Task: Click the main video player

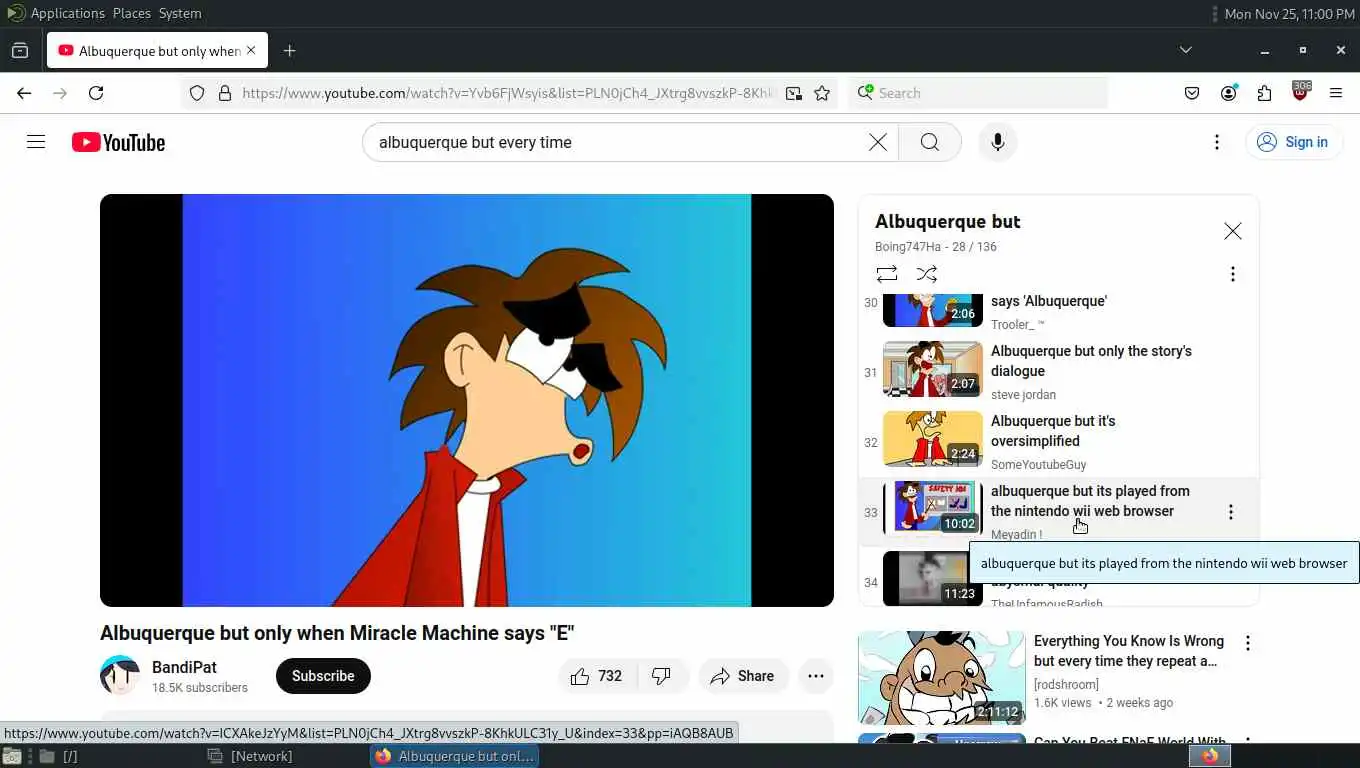Action: coord(467,400)
